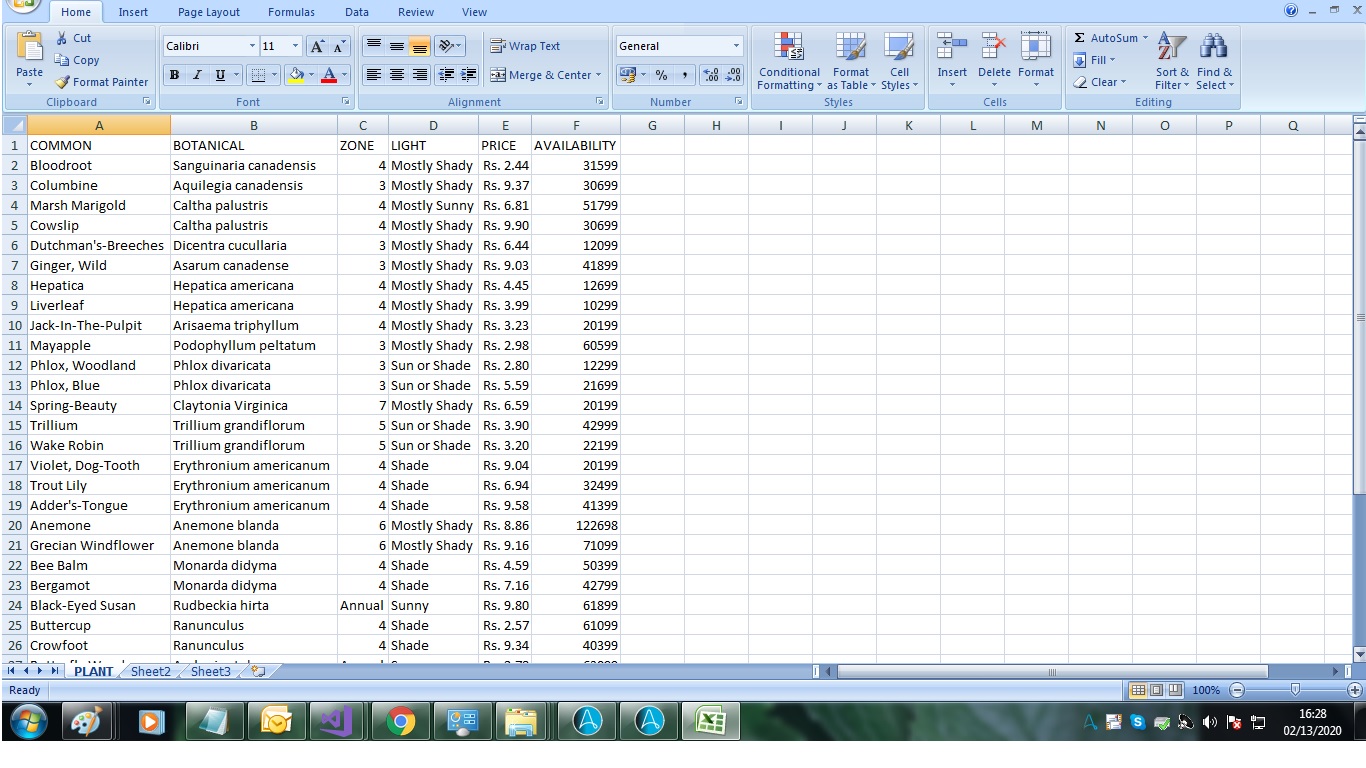The width and height of the screenshot is (1366, 768).
Task: Center-align text horizontally in cells
Action: pyautogui.click(x=397, y=75)
